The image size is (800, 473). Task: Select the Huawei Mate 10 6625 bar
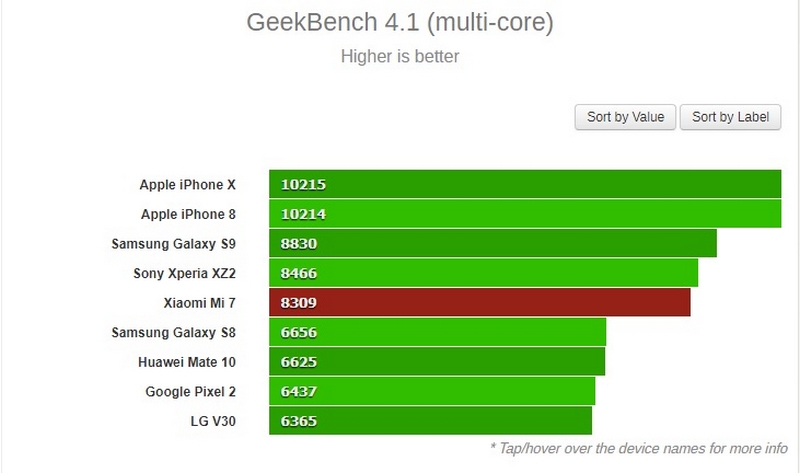[436, 361]
